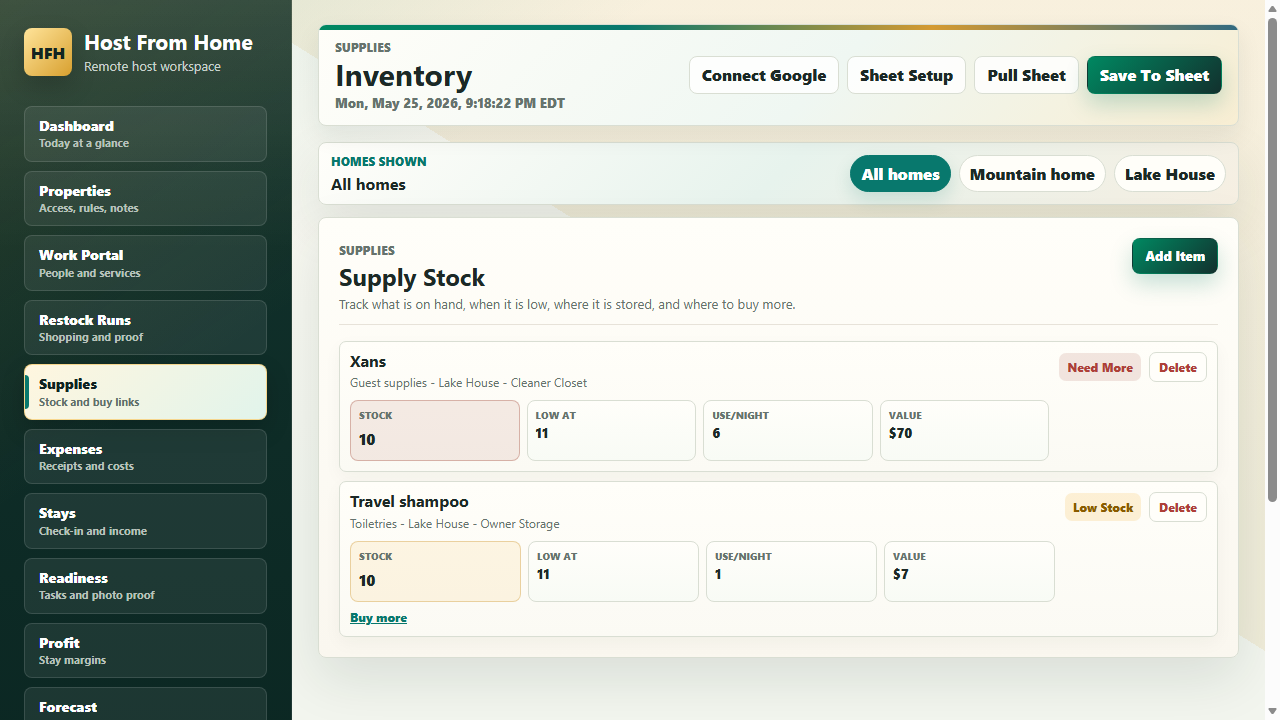Click the Supply Stock heading
1280x720 pixels.
point(412,278)
